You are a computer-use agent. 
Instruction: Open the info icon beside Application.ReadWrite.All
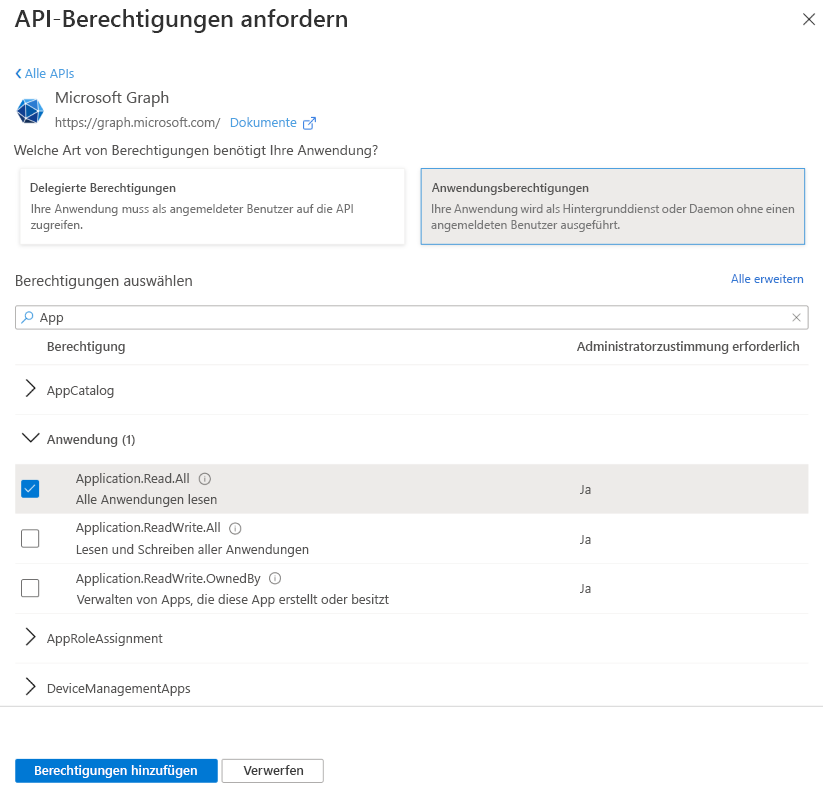(235, 527)
